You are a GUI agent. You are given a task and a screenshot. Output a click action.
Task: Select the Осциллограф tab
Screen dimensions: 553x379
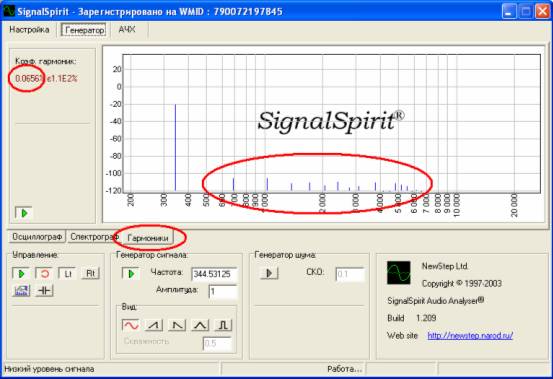tap(37, 237)
